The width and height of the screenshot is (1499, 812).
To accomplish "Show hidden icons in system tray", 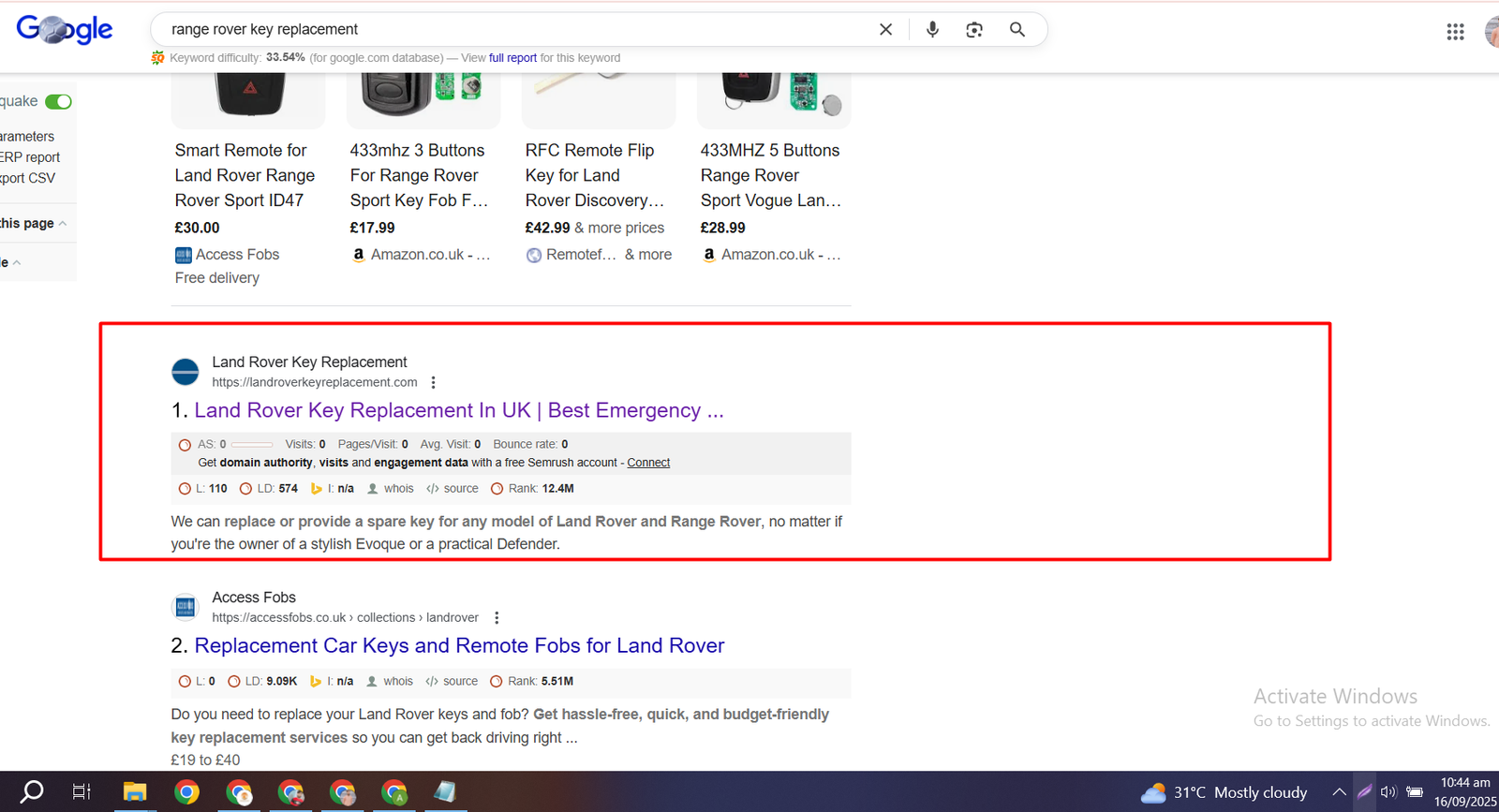I will pyautogui.click(x=1340, y=792).
